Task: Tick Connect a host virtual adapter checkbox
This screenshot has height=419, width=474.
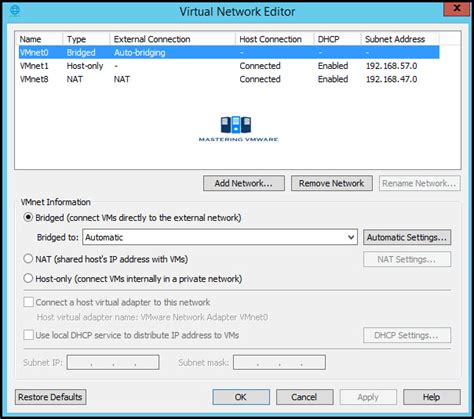Action: click(28, 302)
